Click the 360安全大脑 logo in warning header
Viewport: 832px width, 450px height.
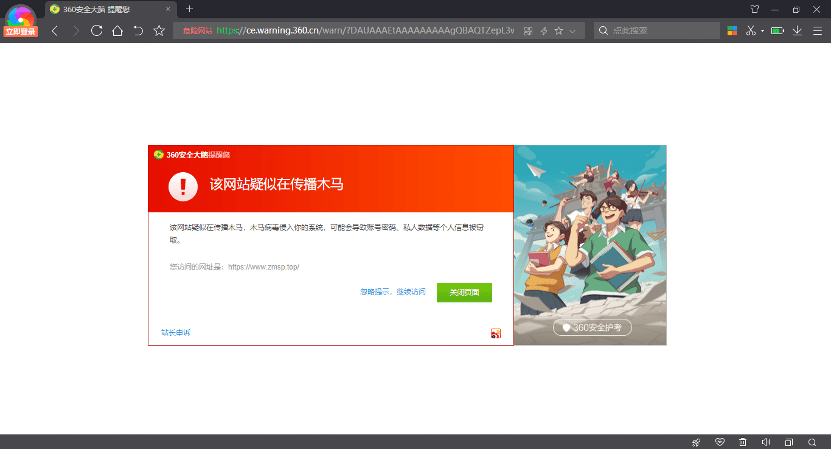click(192, 155)
